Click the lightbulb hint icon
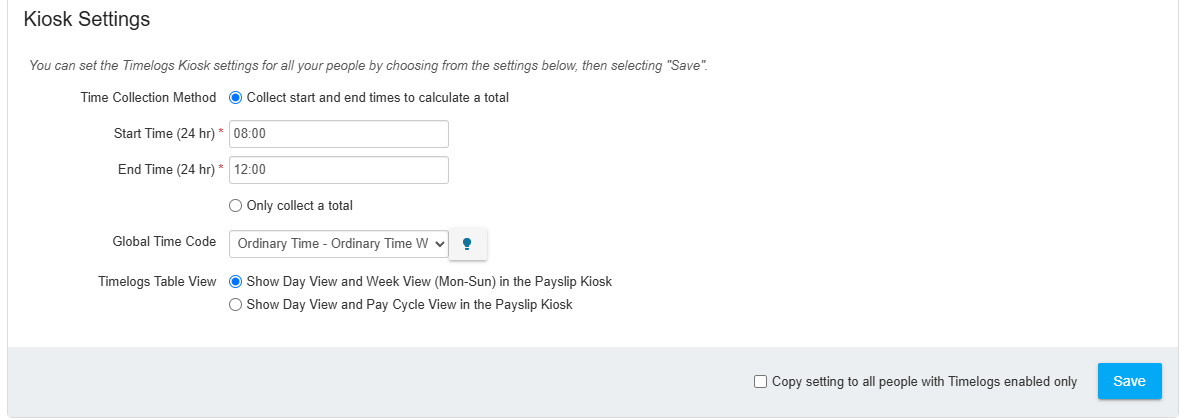The width and height of the screenshot is (1183, 420). [468, 244]
